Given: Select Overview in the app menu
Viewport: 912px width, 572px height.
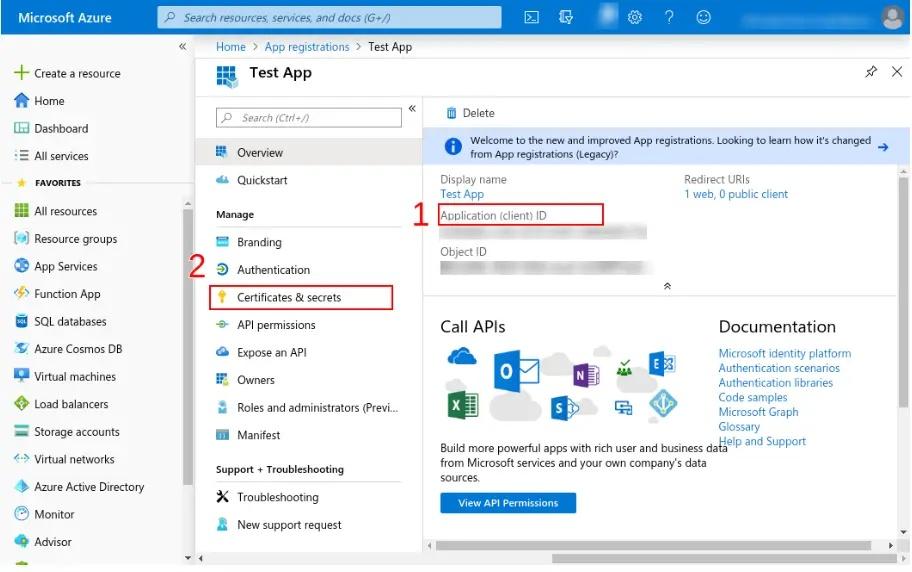Looking at the screenshot, I should tap(308, 152).
